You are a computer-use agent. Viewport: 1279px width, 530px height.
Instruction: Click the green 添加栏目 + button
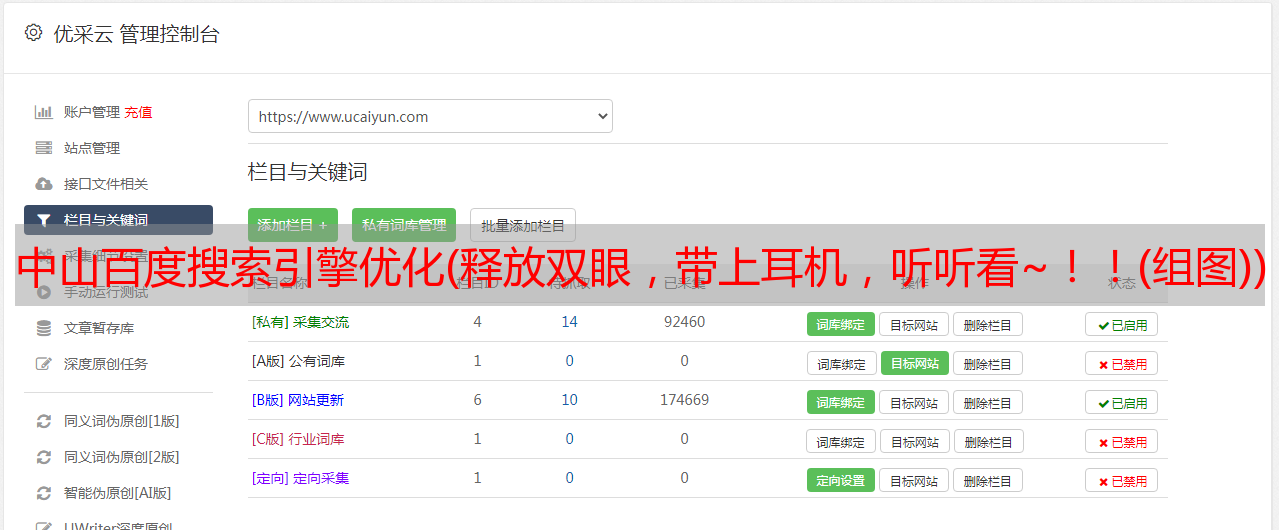coord(292,225)
